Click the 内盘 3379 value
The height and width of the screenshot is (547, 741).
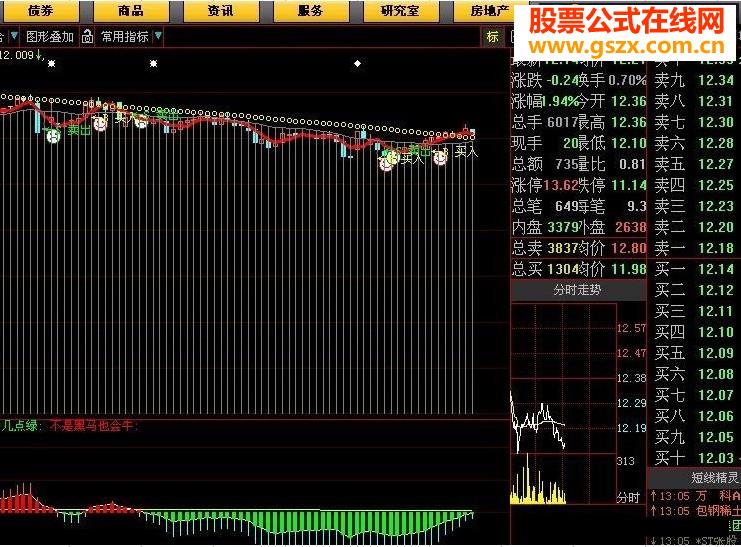click(561, 227)
